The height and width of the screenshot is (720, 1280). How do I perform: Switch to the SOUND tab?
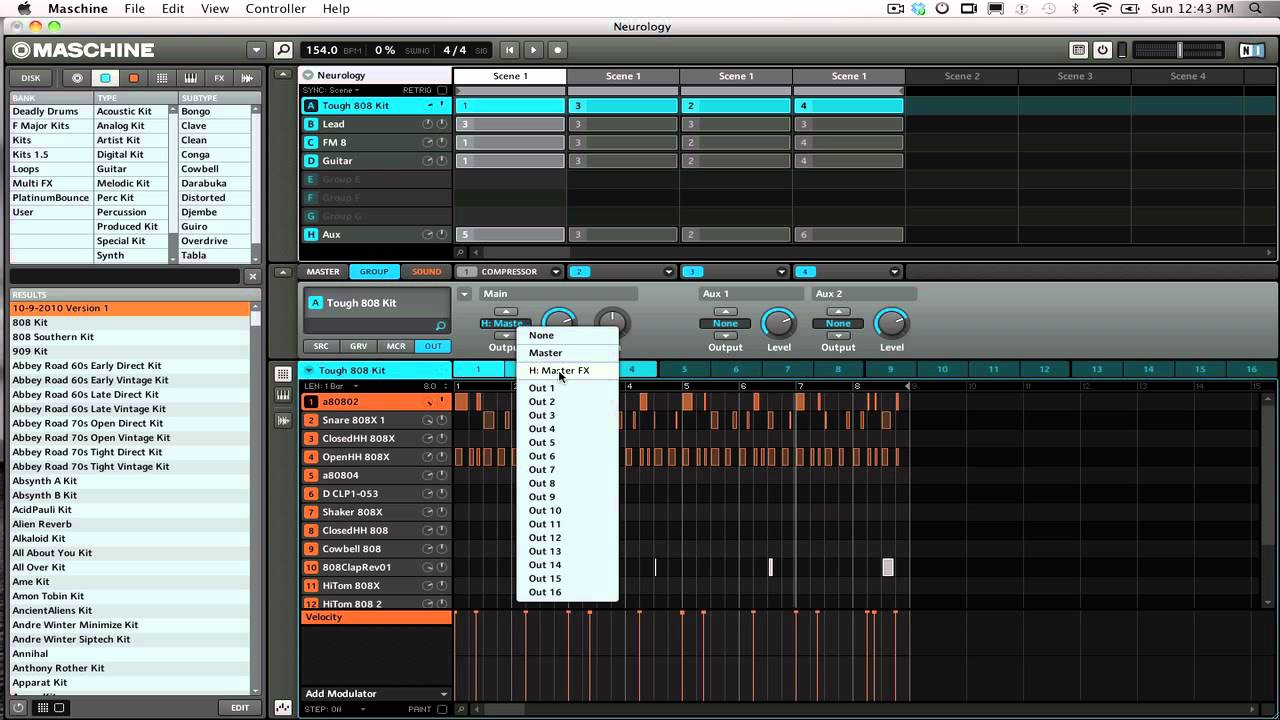coord(427,271)
